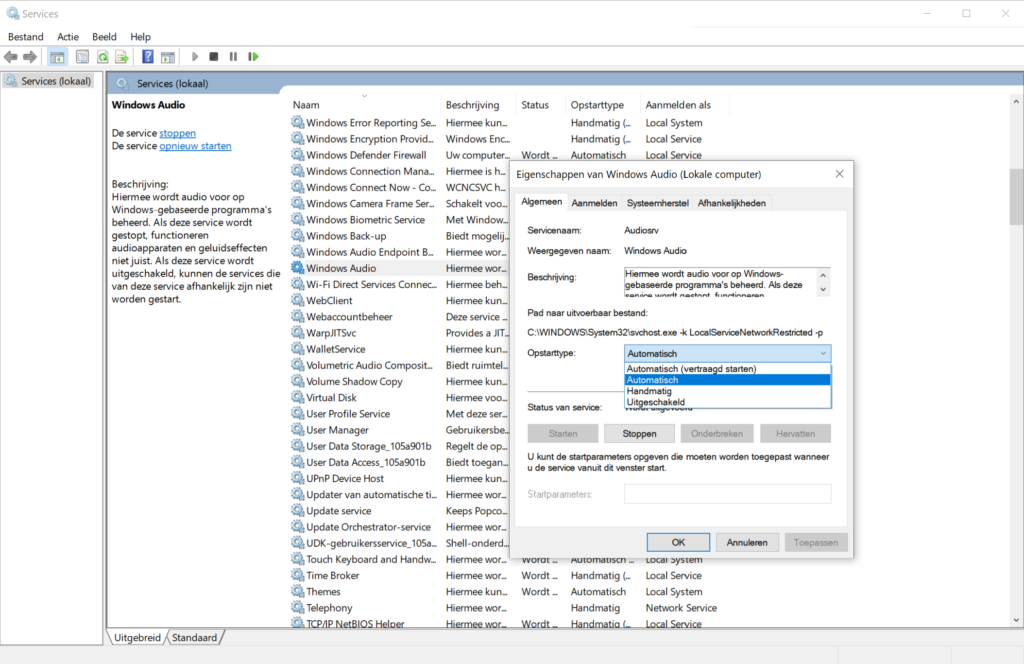Sort by the Beschrijving column header
The height and width of the screenshot is (664, 1024).
pyautogui.click(x=479, y=104)
